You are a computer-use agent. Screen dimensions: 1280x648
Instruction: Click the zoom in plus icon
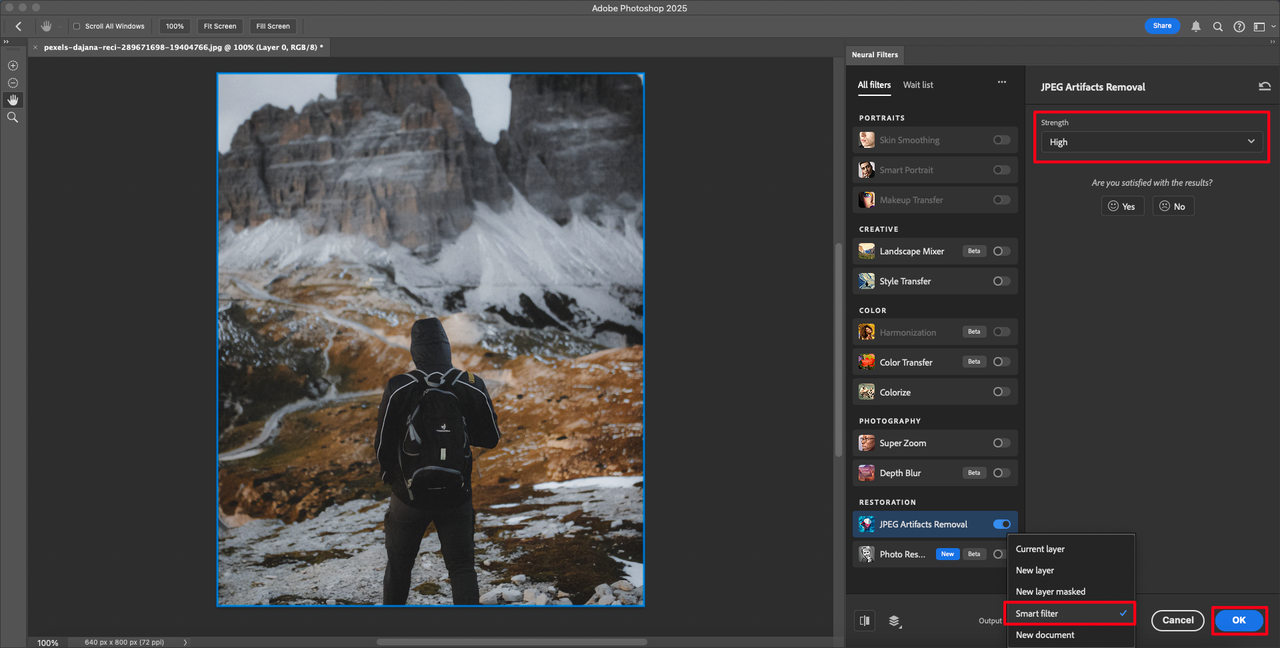click(x=13, y=65)
